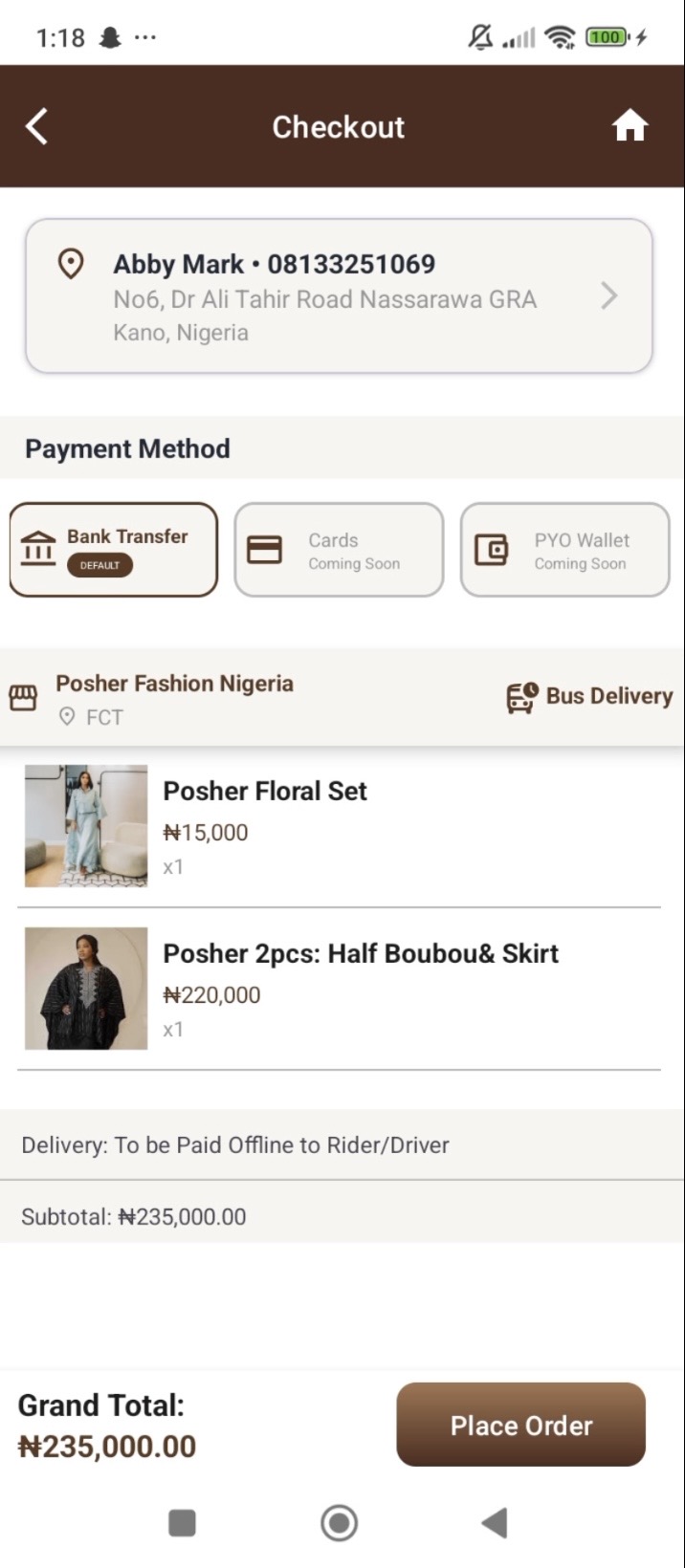Place the order
Screen dimensions: 685x1568
pyautogui.click(x=521, y=1425)
